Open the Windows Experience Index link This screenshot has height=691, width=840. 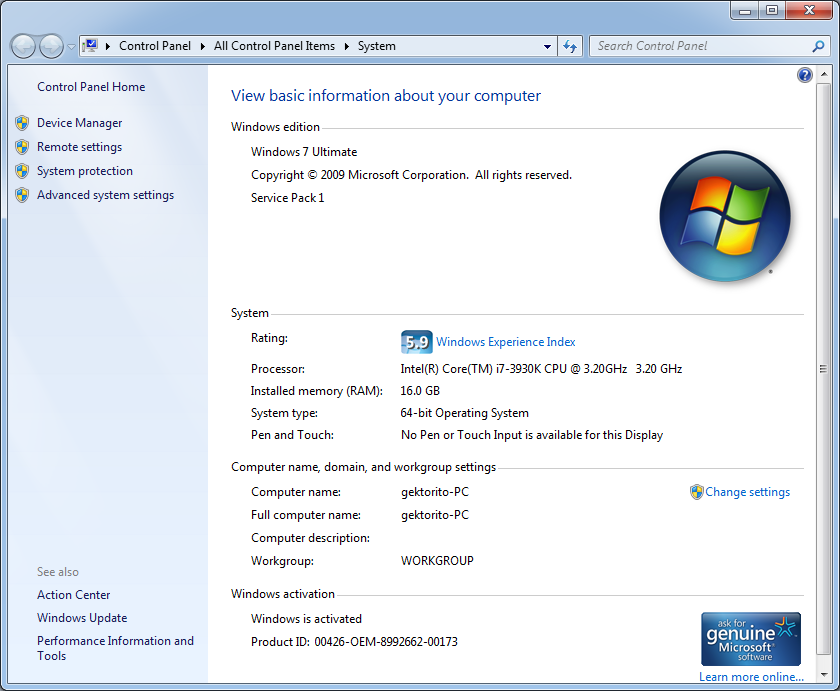pos(505,342)
